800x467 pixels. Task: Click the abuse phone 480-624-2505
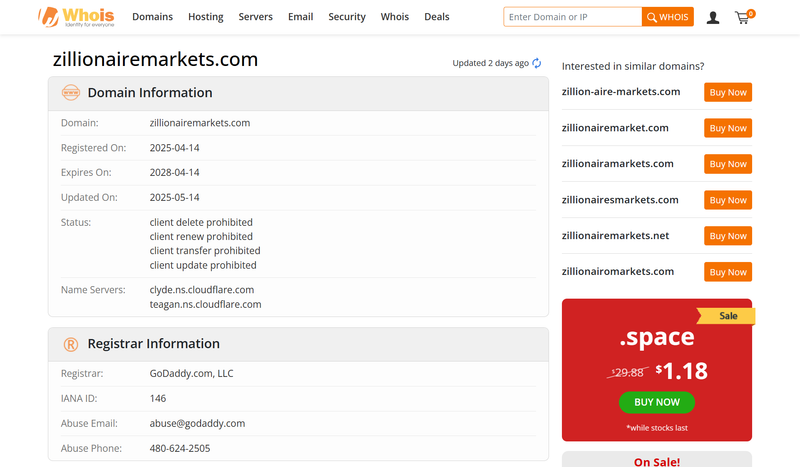(180, 449)
